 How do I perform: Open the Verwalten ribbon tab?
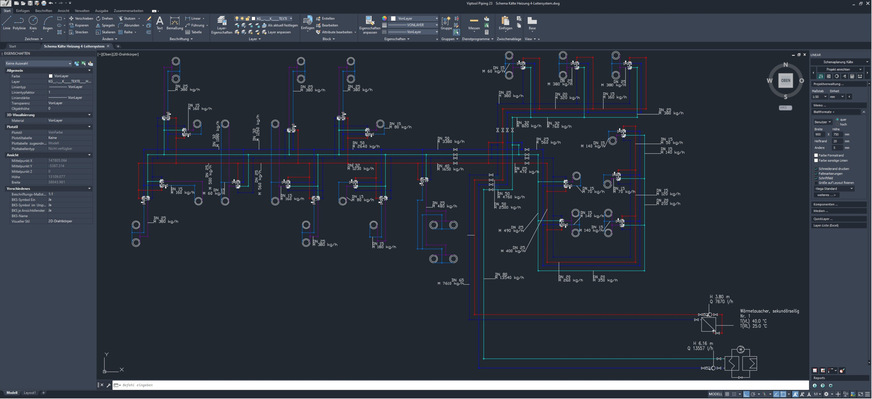(x=81, y=11)
